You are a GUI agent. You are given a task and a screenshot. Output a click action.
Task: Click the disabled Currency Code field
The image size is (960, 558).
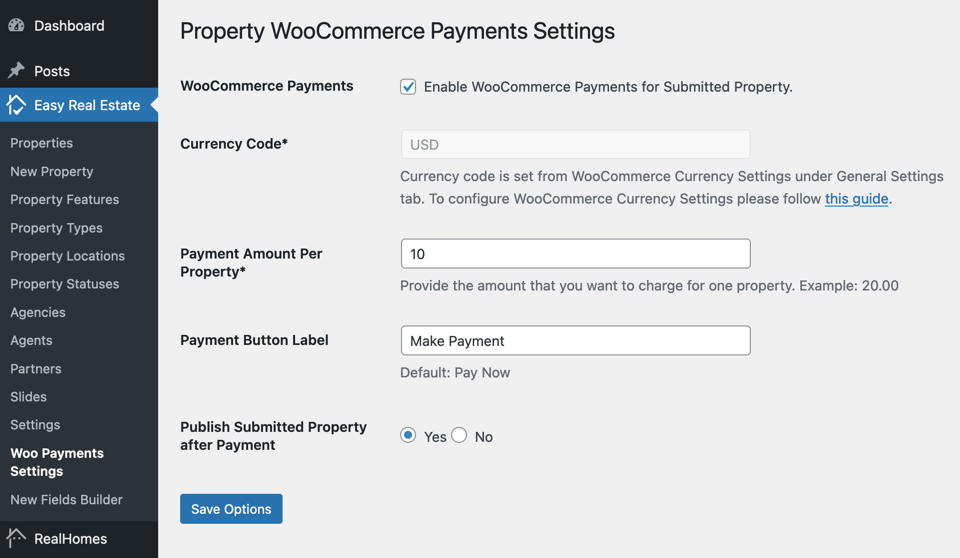(576, 145)
